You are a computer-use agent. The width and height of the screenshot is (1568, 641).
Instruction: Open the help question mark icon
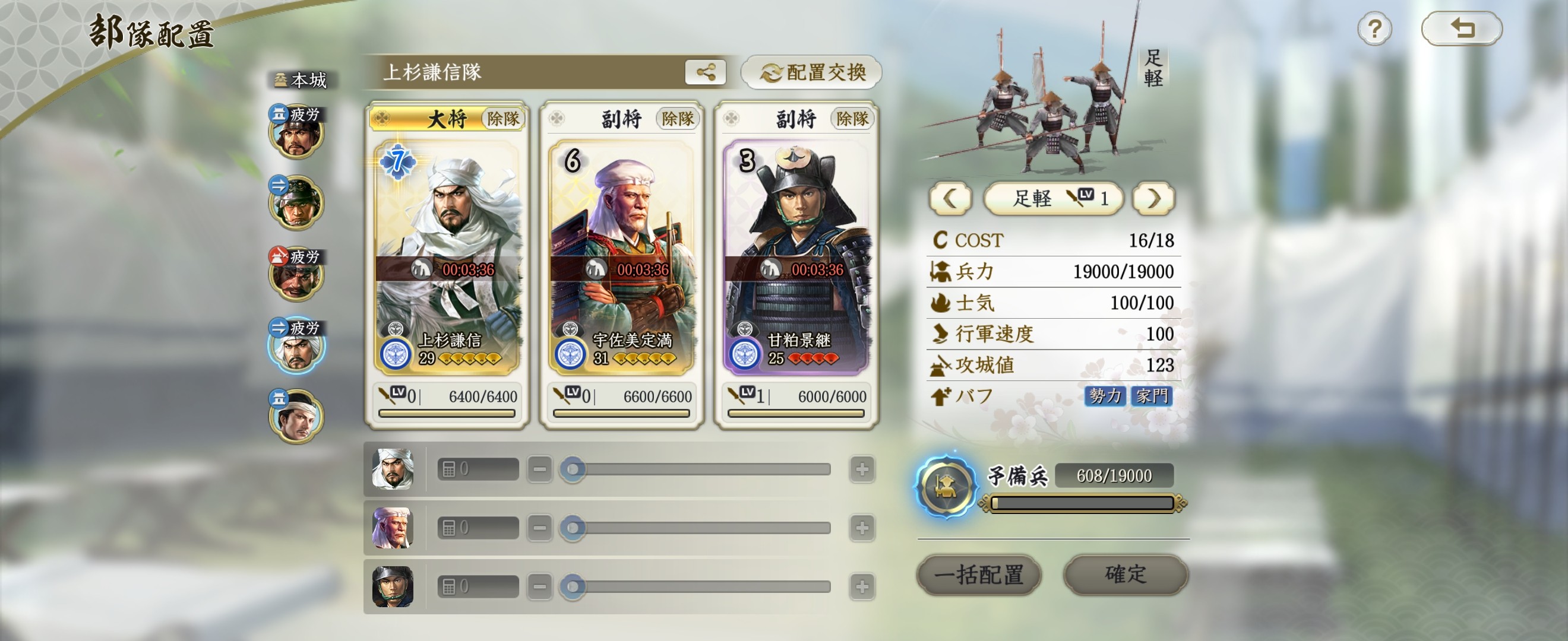[1374, 28]
